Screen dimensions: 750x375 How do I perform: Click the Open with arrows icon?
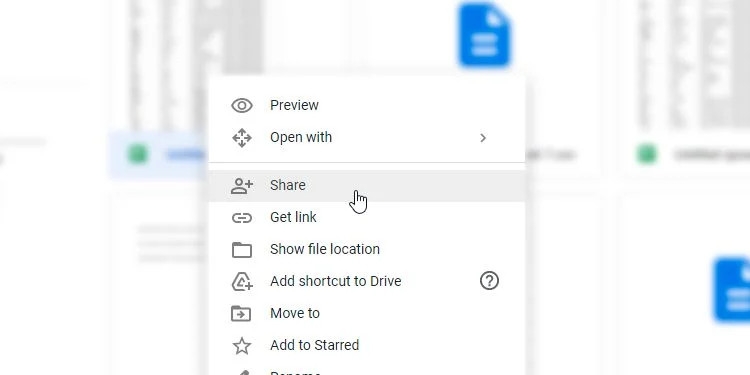point(242,138)
